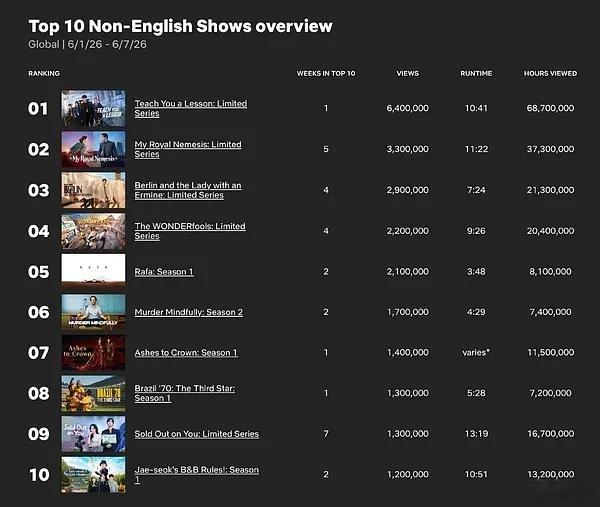This screenshot has width=600, height=507.
Task: Click The WONDERfools poster thumbnail
Action: pyautogui.click(x=93, y=231)
